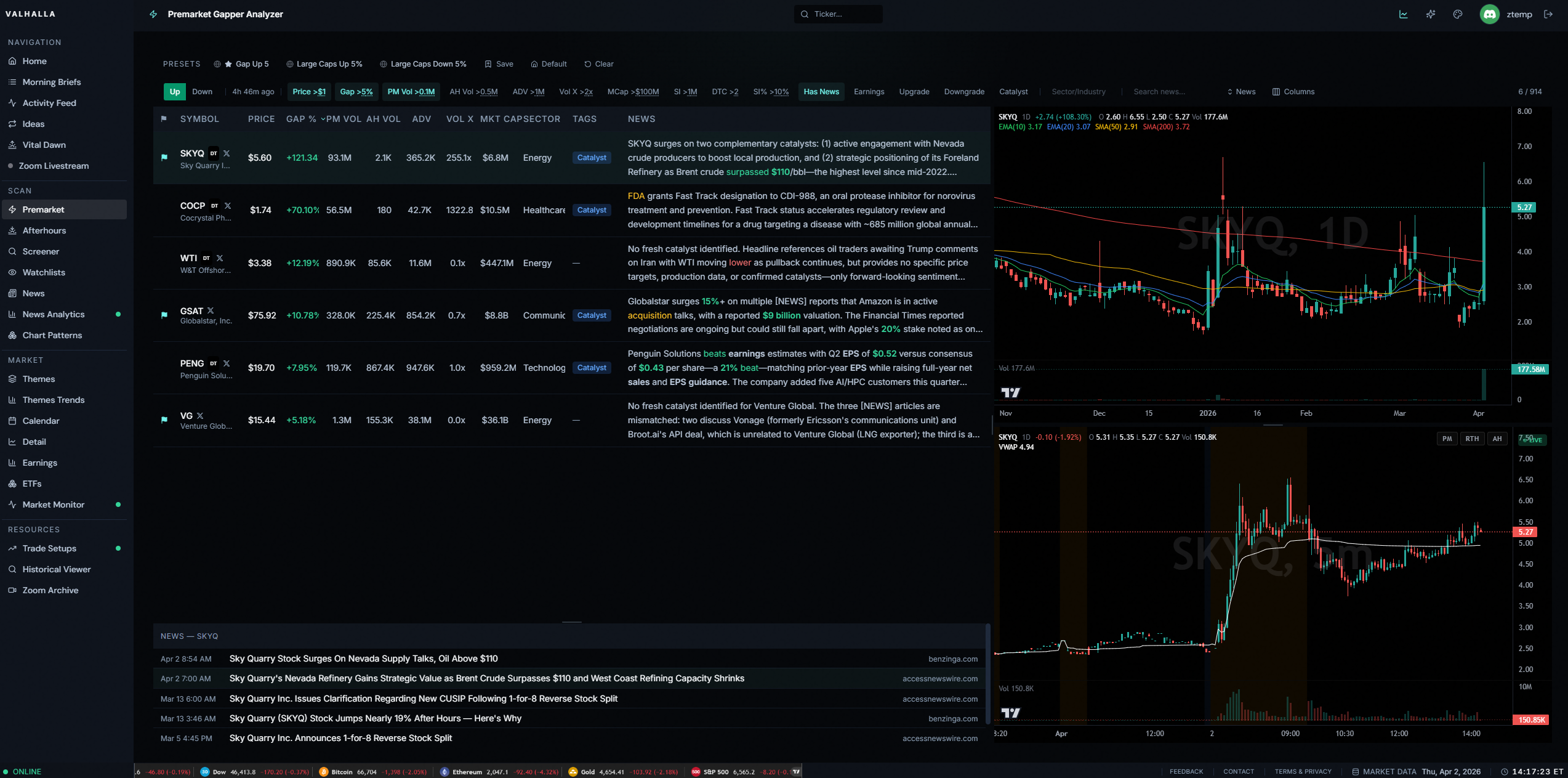Open the News sort dropdown
1568x778 pixels.
point(1241,91)
